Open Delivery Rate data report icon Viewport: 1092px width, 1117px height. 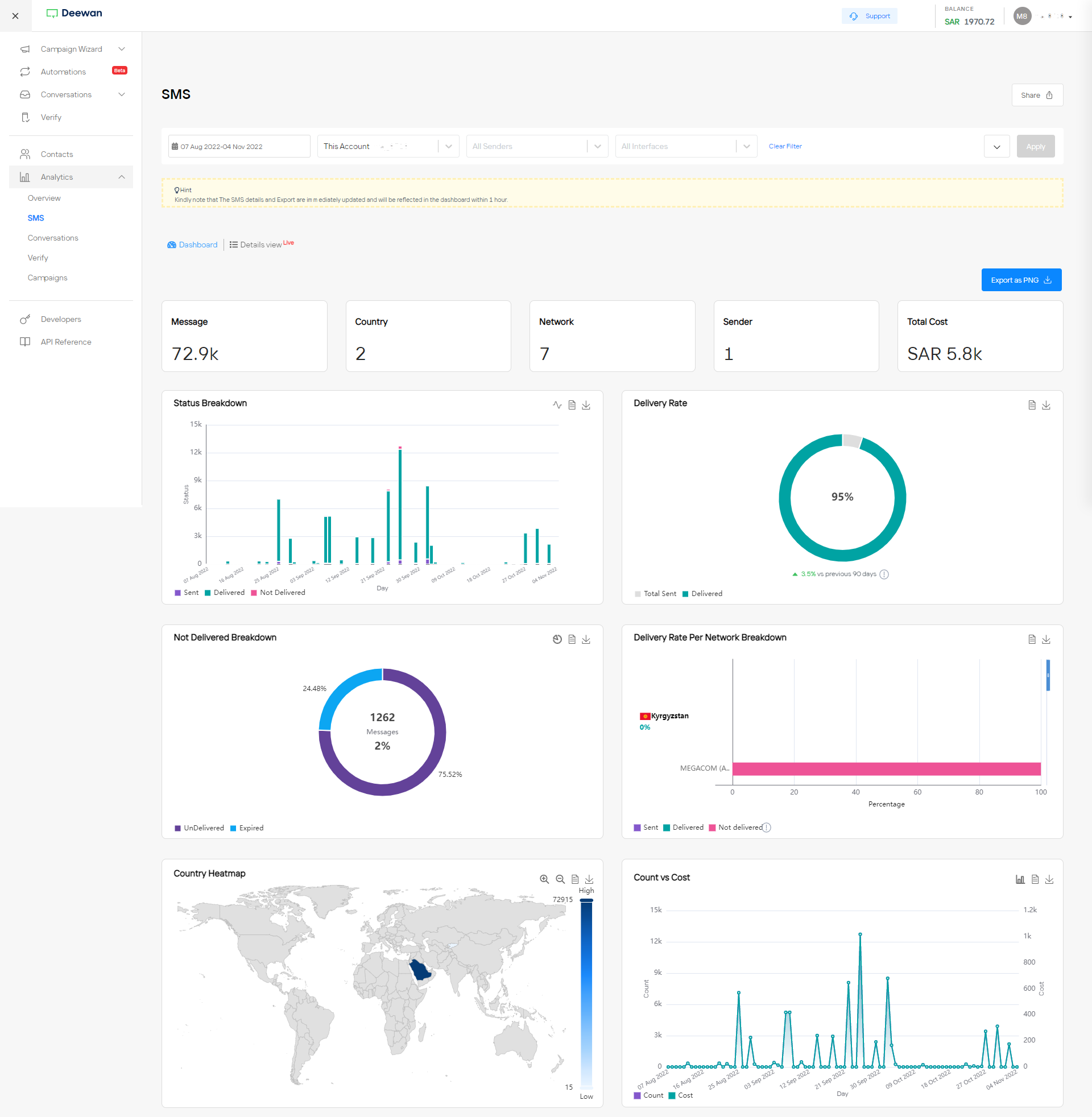(x=1032, y=405)
